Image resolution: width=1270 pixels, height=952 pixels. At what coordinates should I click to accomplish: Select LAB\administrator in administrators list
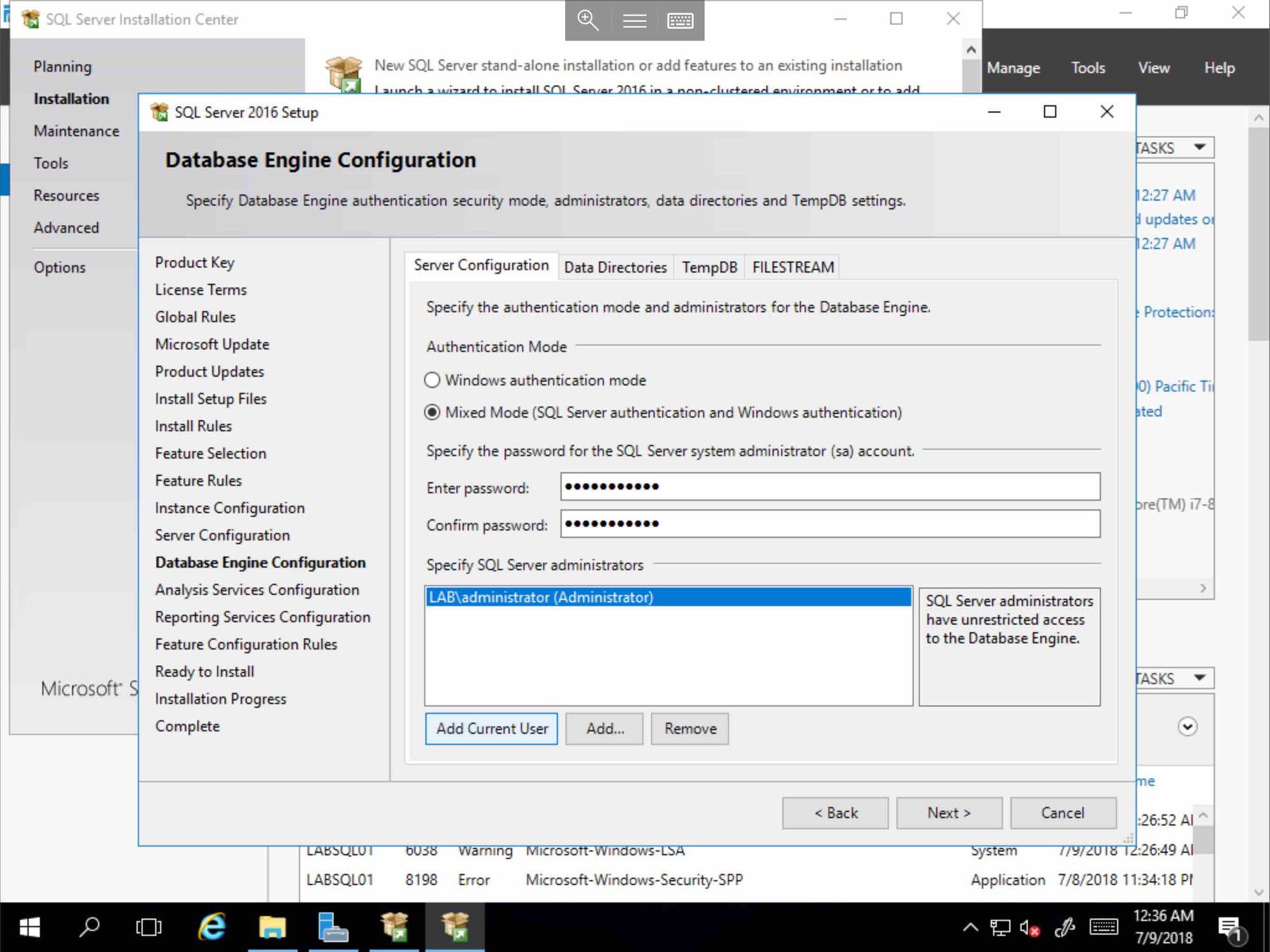669,597
